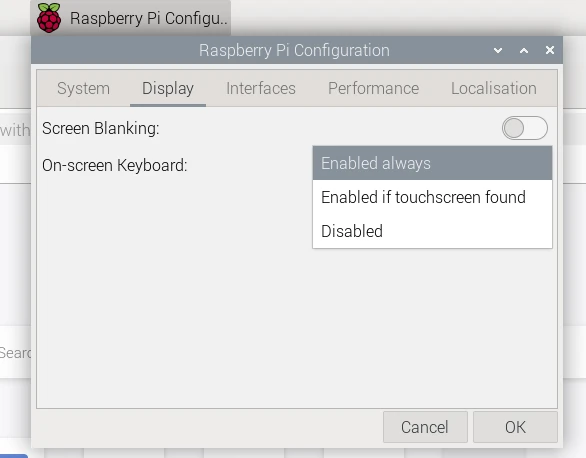Image resolution: width=586 pixels, height=458 pixels.
Task: Select the Display tab
Action: coord(168,89)
